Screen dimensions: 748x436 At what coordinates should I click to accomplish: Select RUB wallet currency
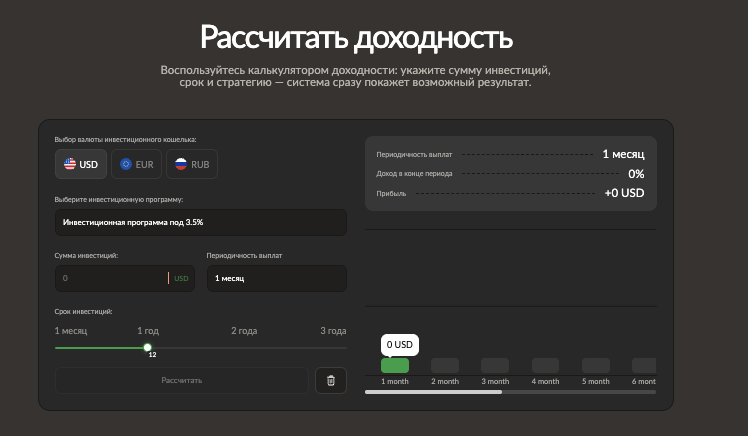point(192,164)
